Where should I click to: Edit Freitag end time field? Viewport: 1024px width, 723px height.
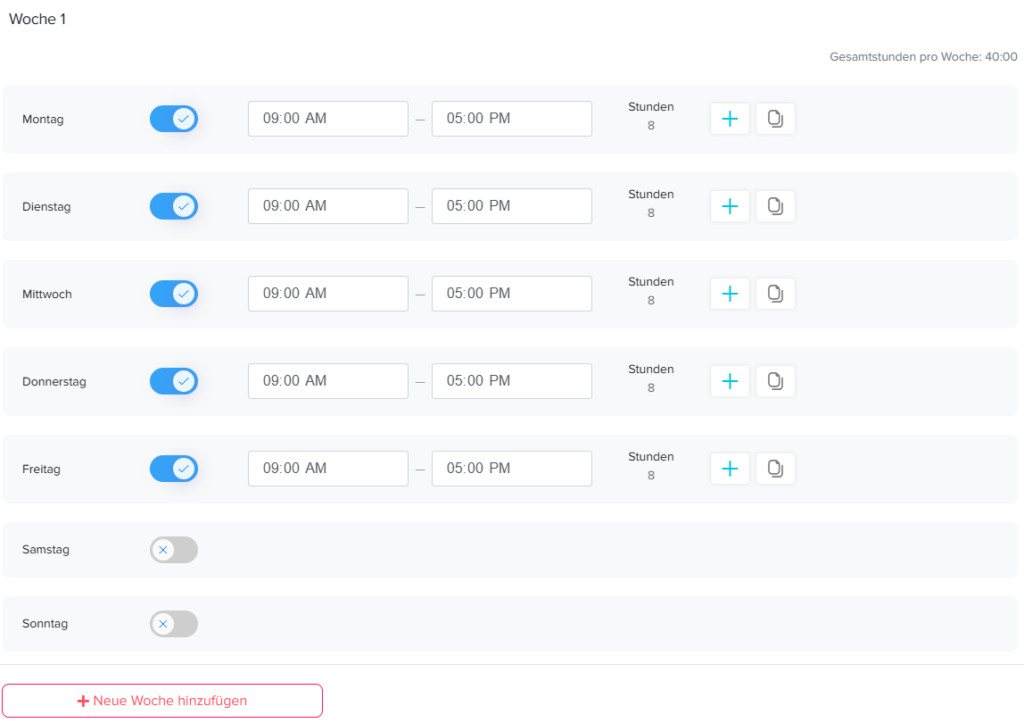click(x=511, y=468)
